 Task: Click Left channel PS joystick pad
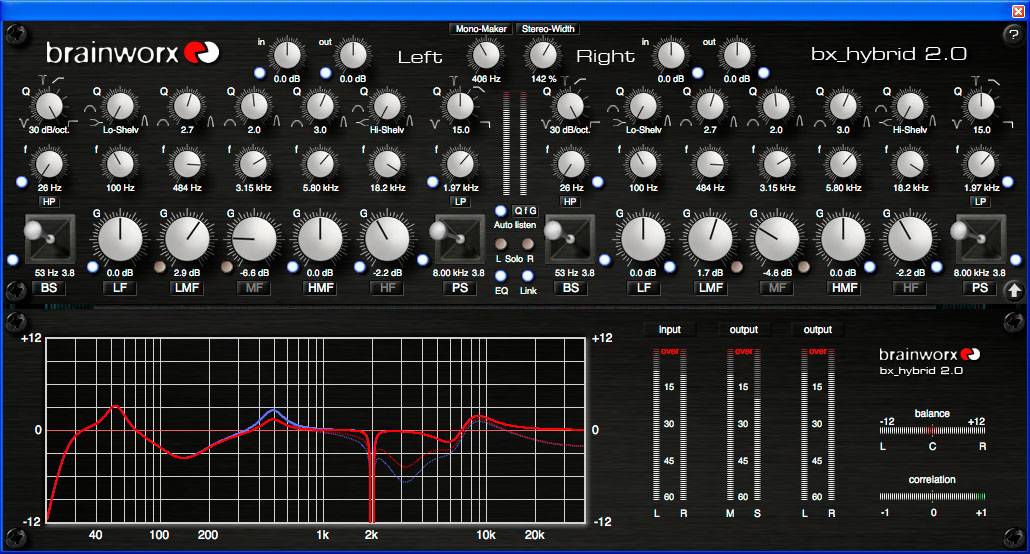(460, 239)
